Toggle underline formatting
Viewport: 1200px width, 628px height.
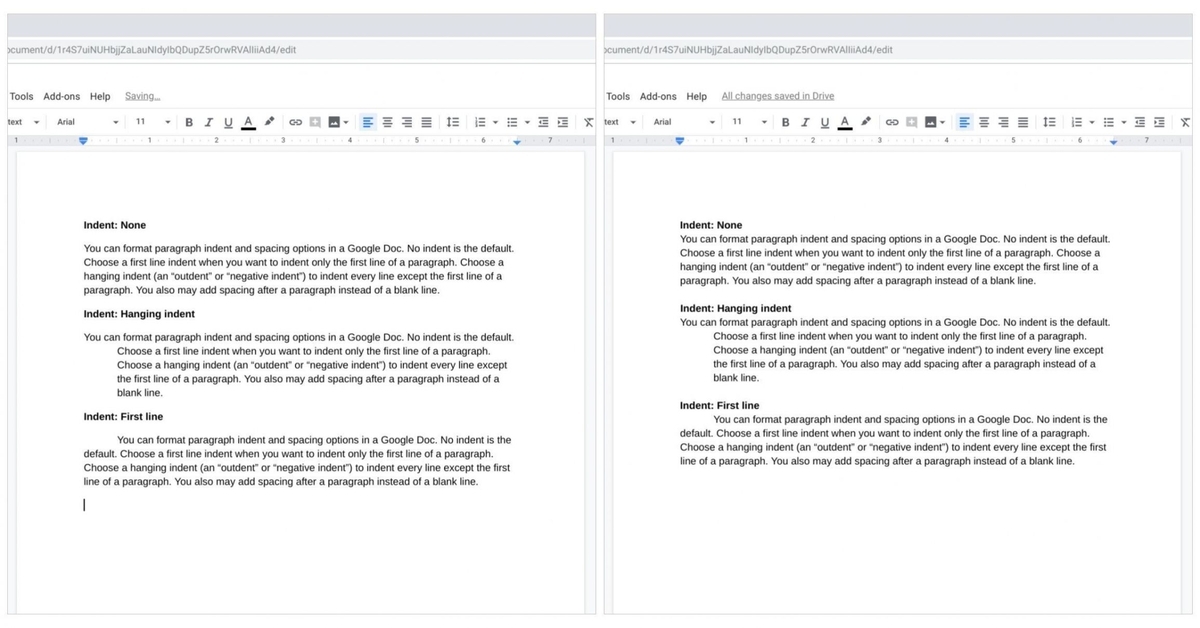pos(228,122)
